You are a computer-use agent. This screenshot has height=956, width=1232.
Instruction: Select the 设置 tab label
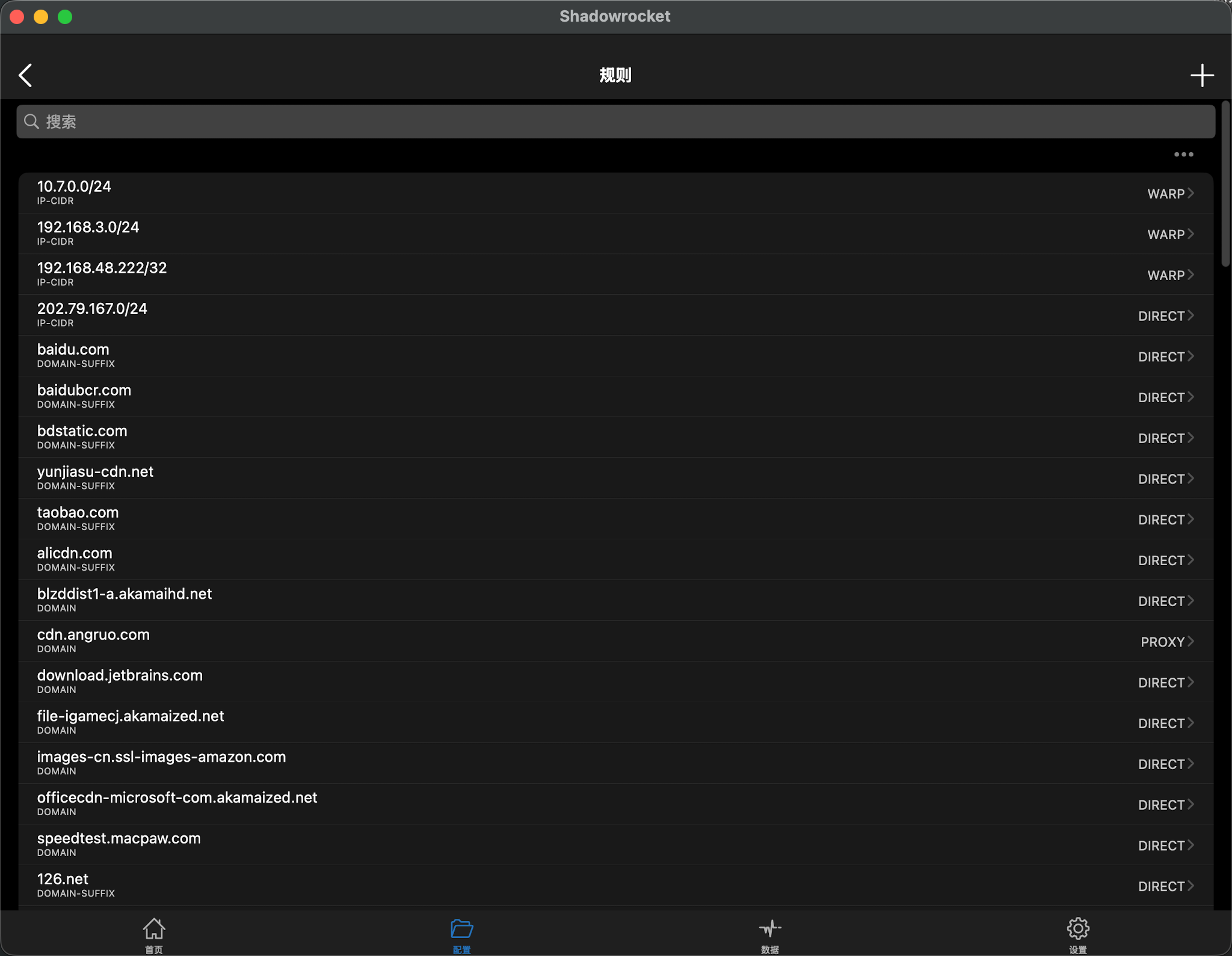pos(1077,949)
